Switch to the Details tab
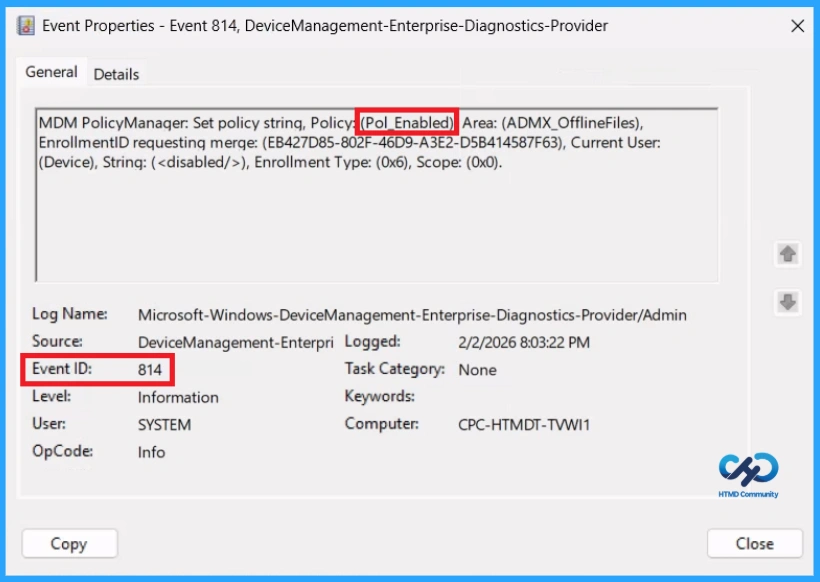The height and width of the screenshot is (582, 820). tap(116, 73)
